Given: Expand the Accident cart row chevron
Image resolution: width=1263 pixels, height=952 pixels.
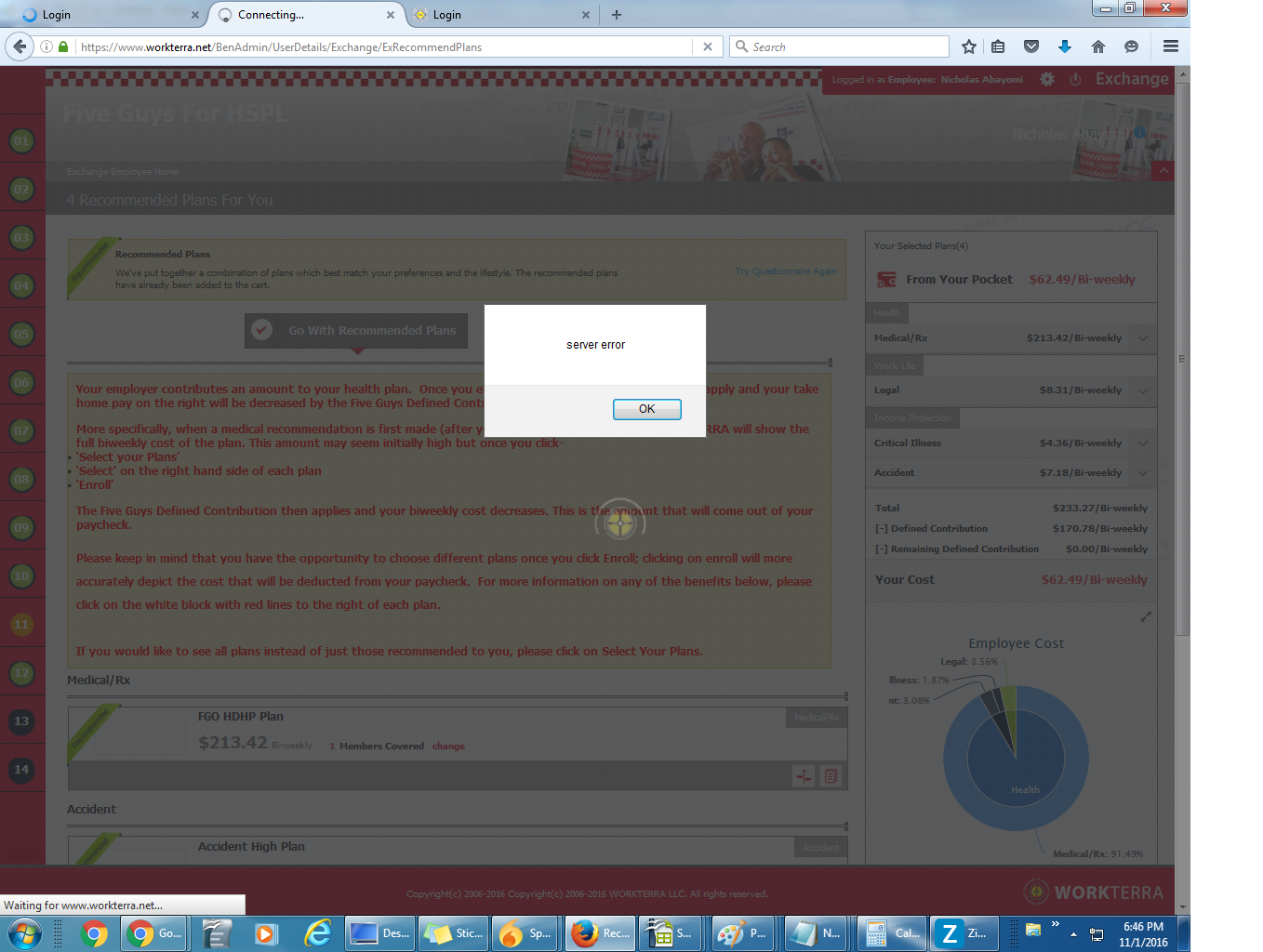Looking at the screenshot, I should tap(1143, 473).
